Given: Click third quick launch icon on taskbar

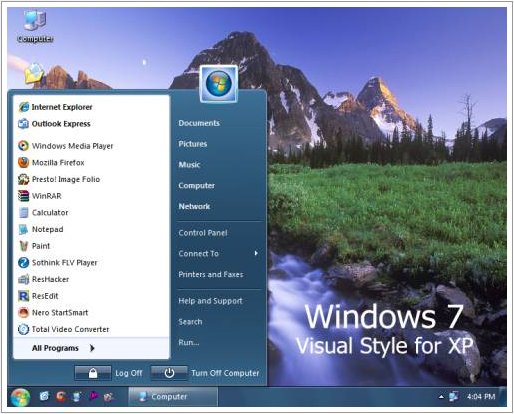Looking at the screenshot, I should [77, 396].
